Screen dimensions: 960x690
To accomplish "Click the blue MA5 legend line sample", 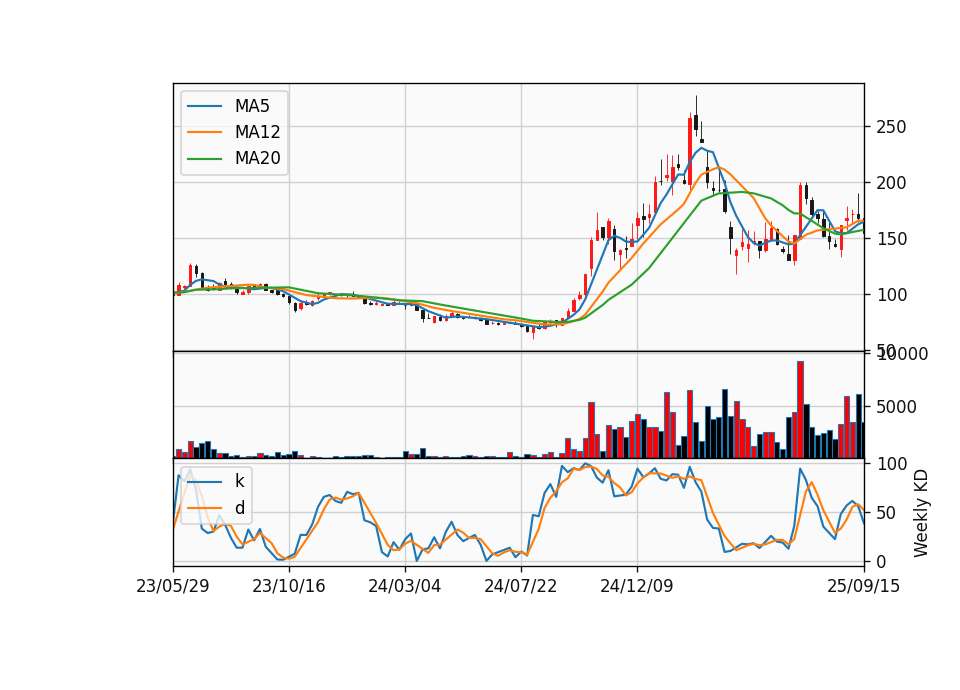I will click(204, 106).
